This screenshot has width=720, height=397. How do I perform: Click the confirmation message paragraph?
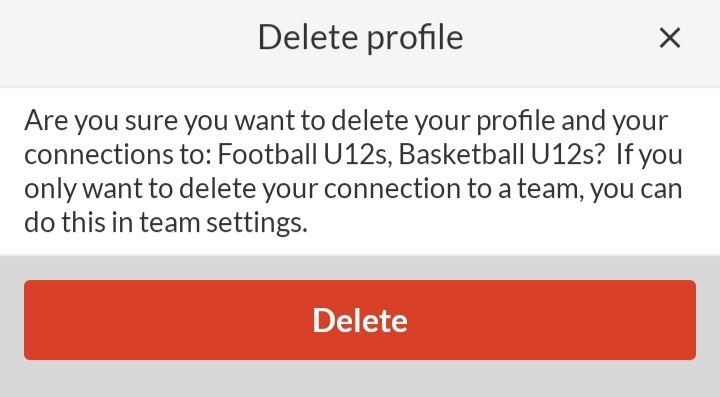click(354, 171)
